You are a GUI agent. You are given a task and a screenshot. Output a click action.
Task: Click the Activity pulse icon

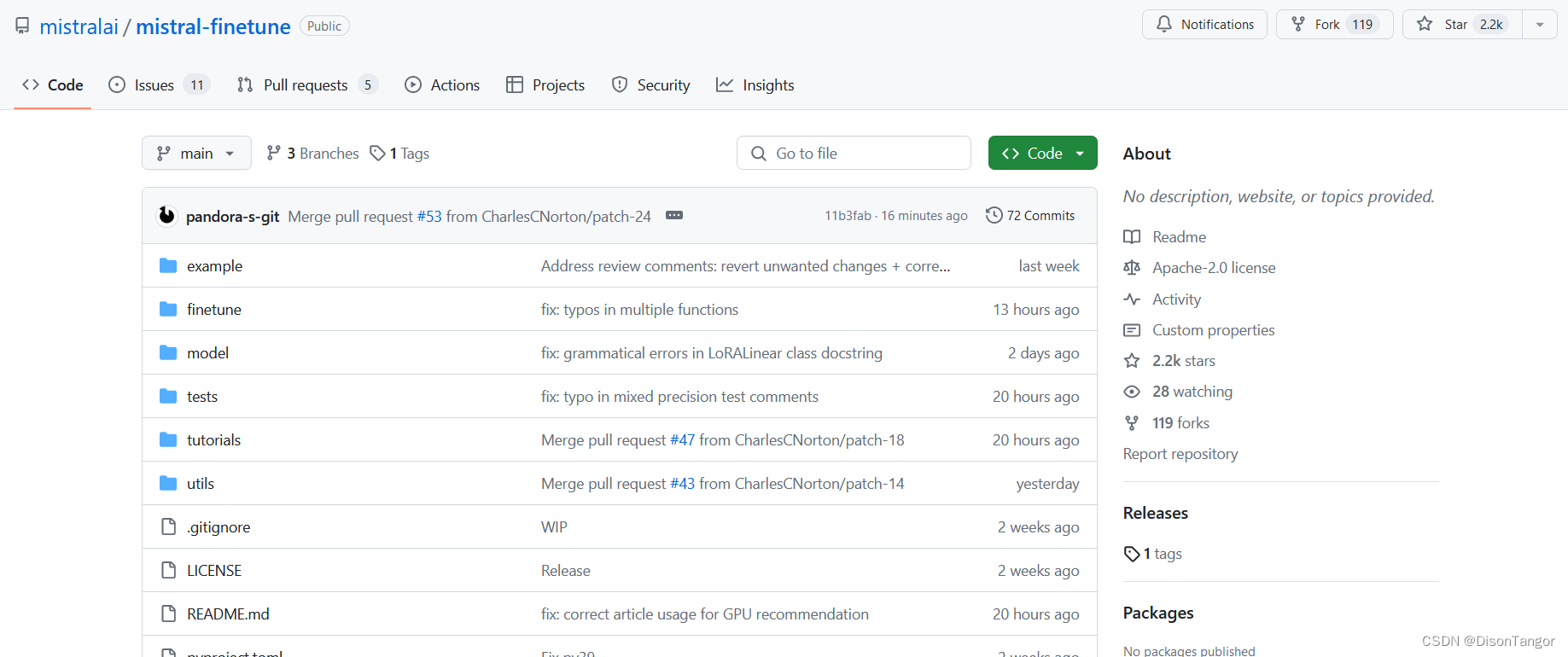click(1132, 299)
